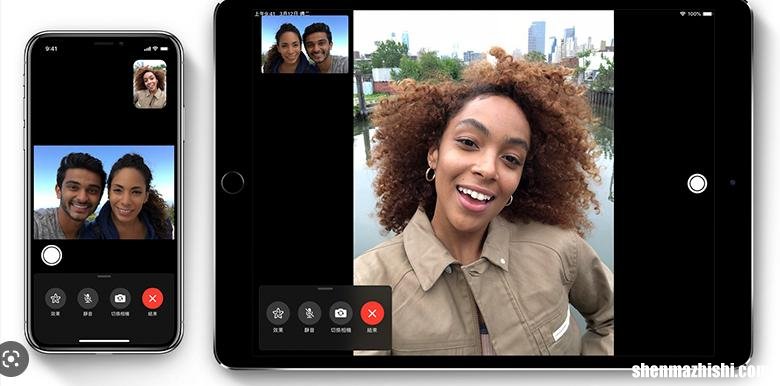This screenshot has width=780, height=386.
Task: Tap the woman's main video on iPad
Action: [484, 183]
